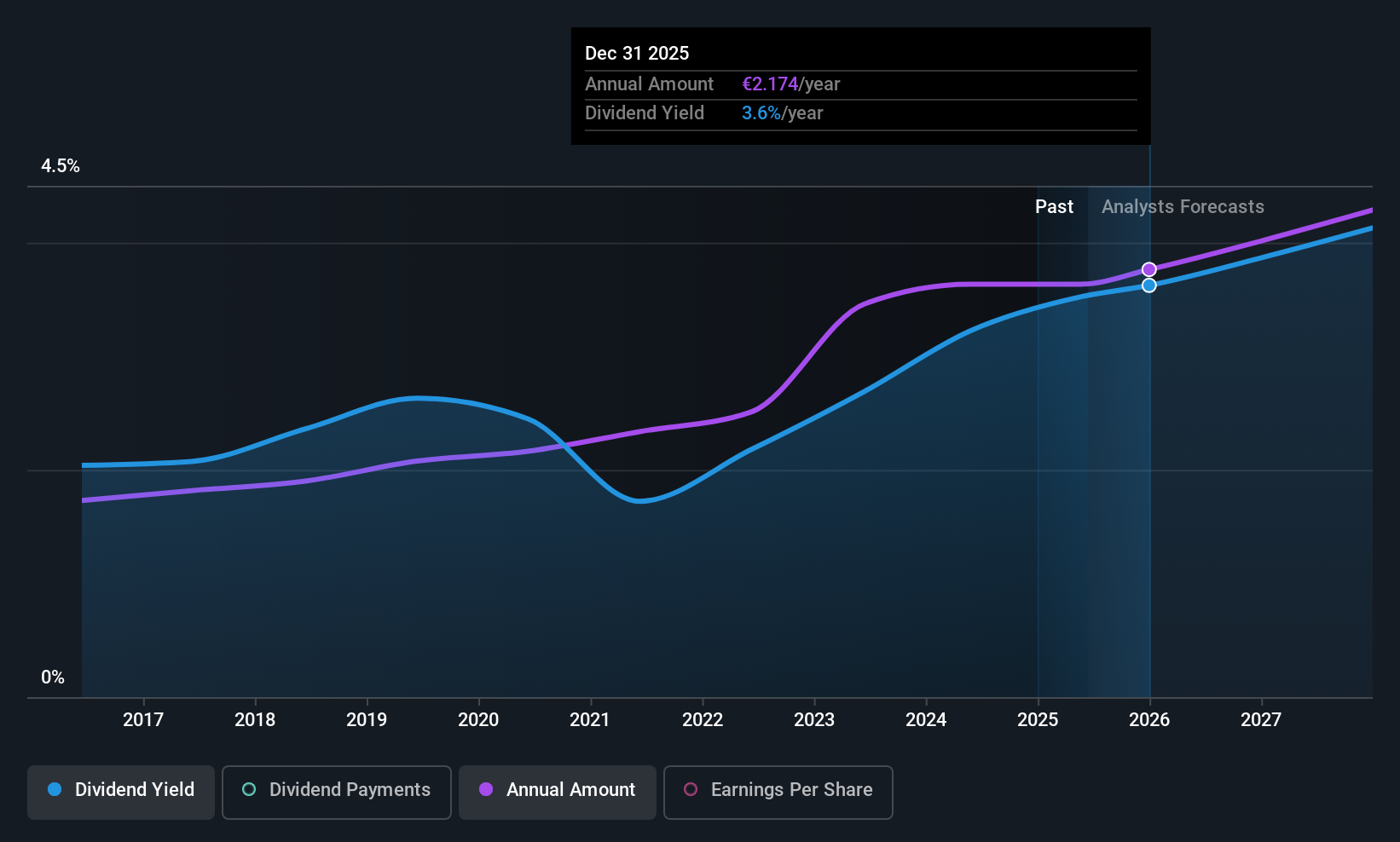Click the Annual Amount tooltip row label

click(x=649, y=84)
